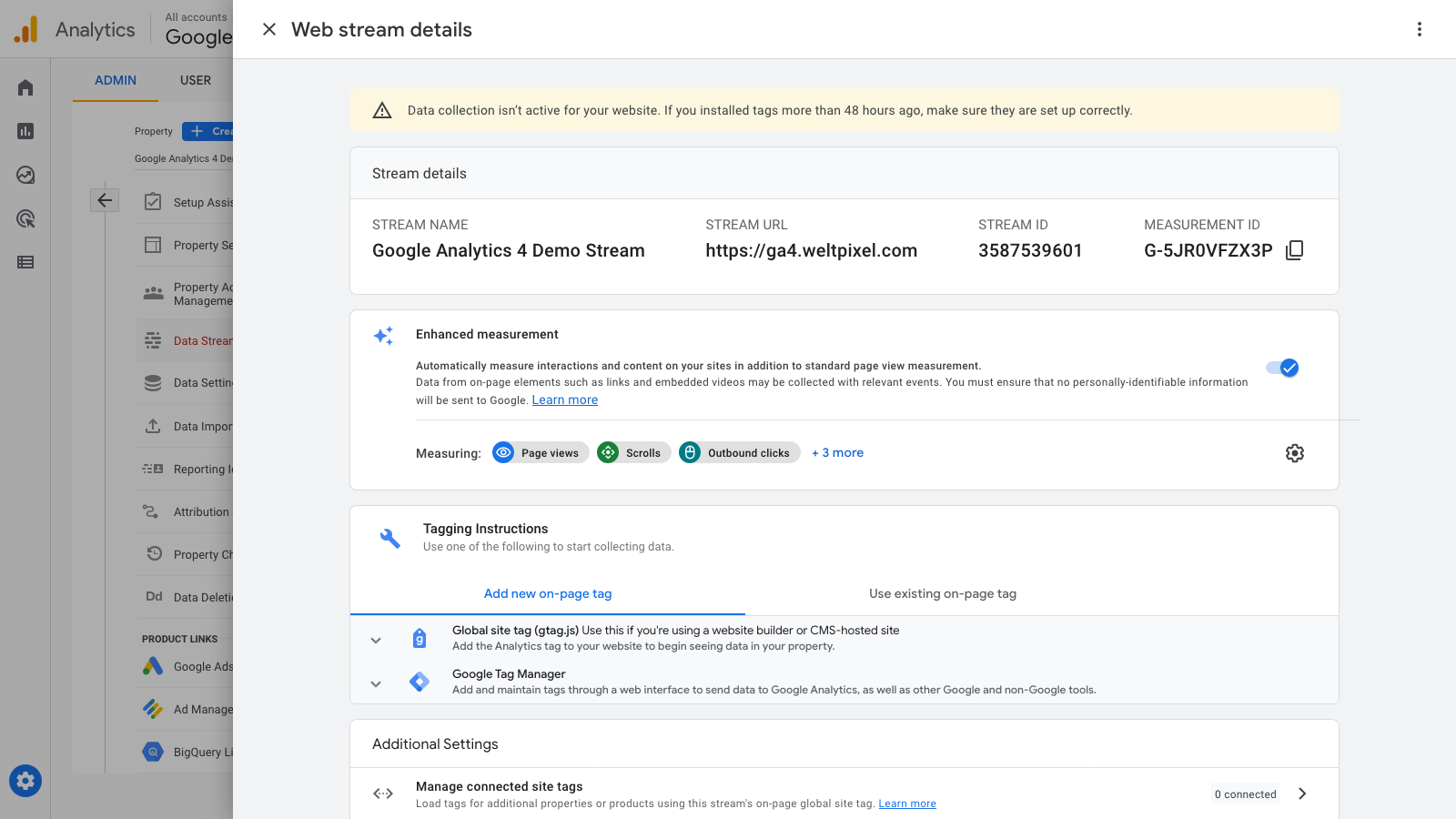Expand the Google Tag Manager section
Image resolution: width=1456 pixels, height=819 pixels.
point(376,683)
